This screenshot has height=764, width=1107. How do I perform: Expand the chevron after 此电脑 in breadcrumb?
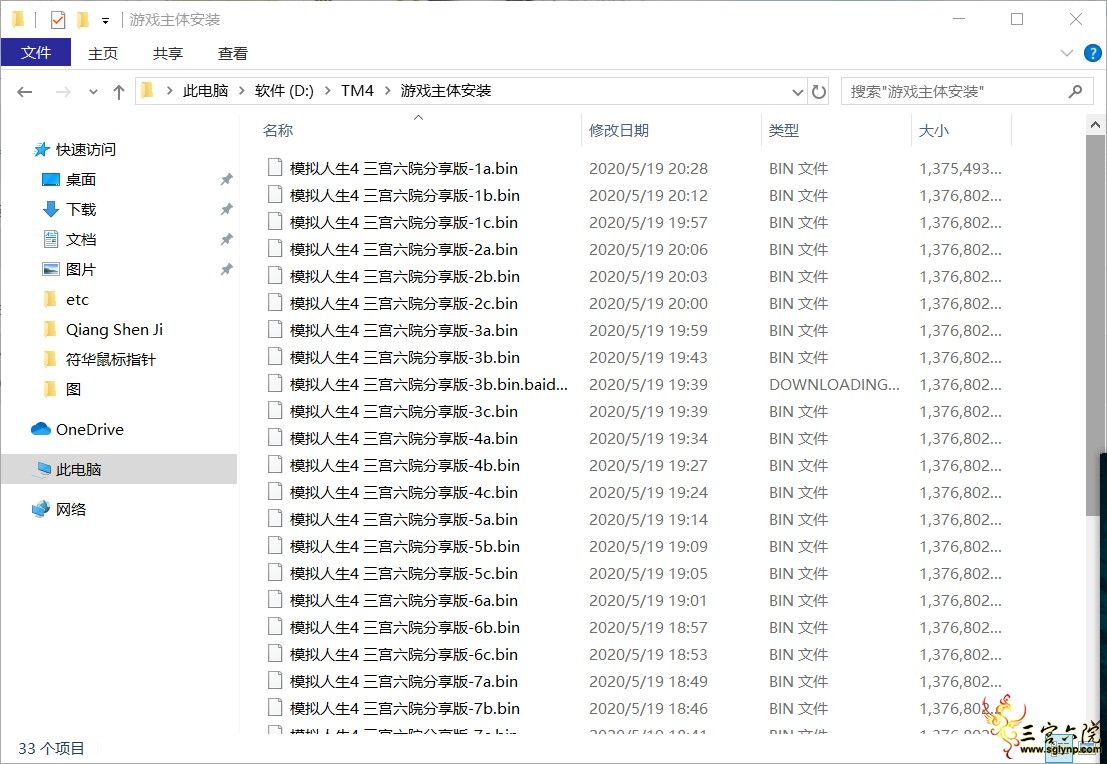point(241,91)
